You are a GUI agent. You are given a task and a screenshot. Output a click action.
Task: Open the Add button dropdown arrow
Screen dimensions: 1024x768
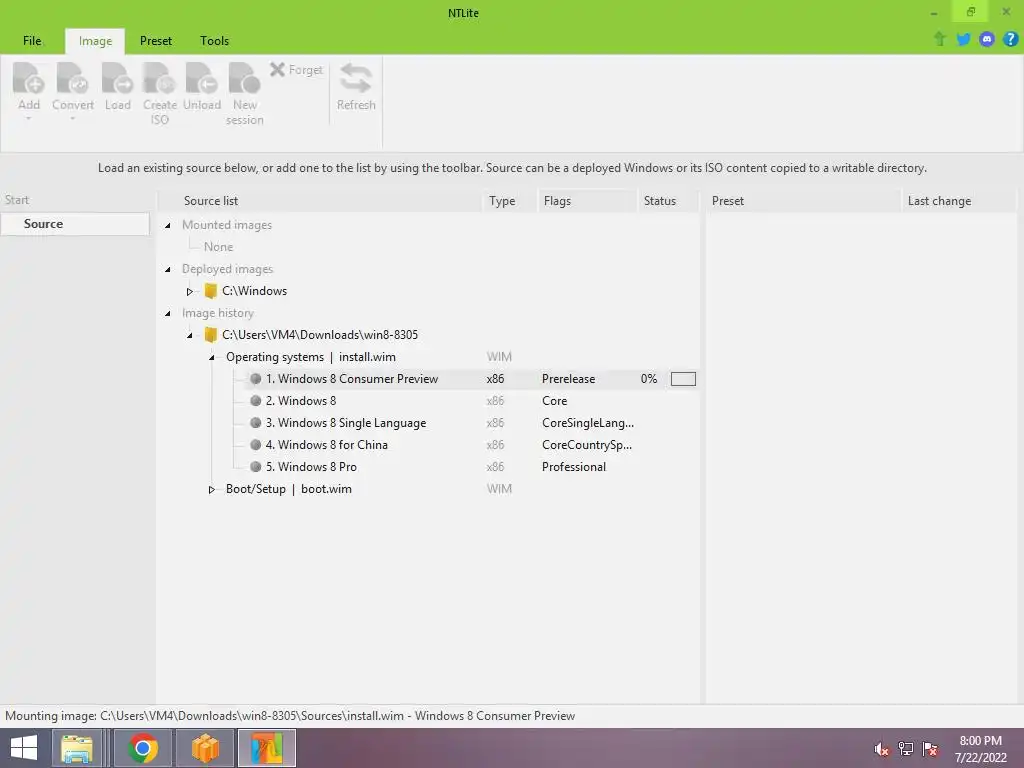coord(29,118)
